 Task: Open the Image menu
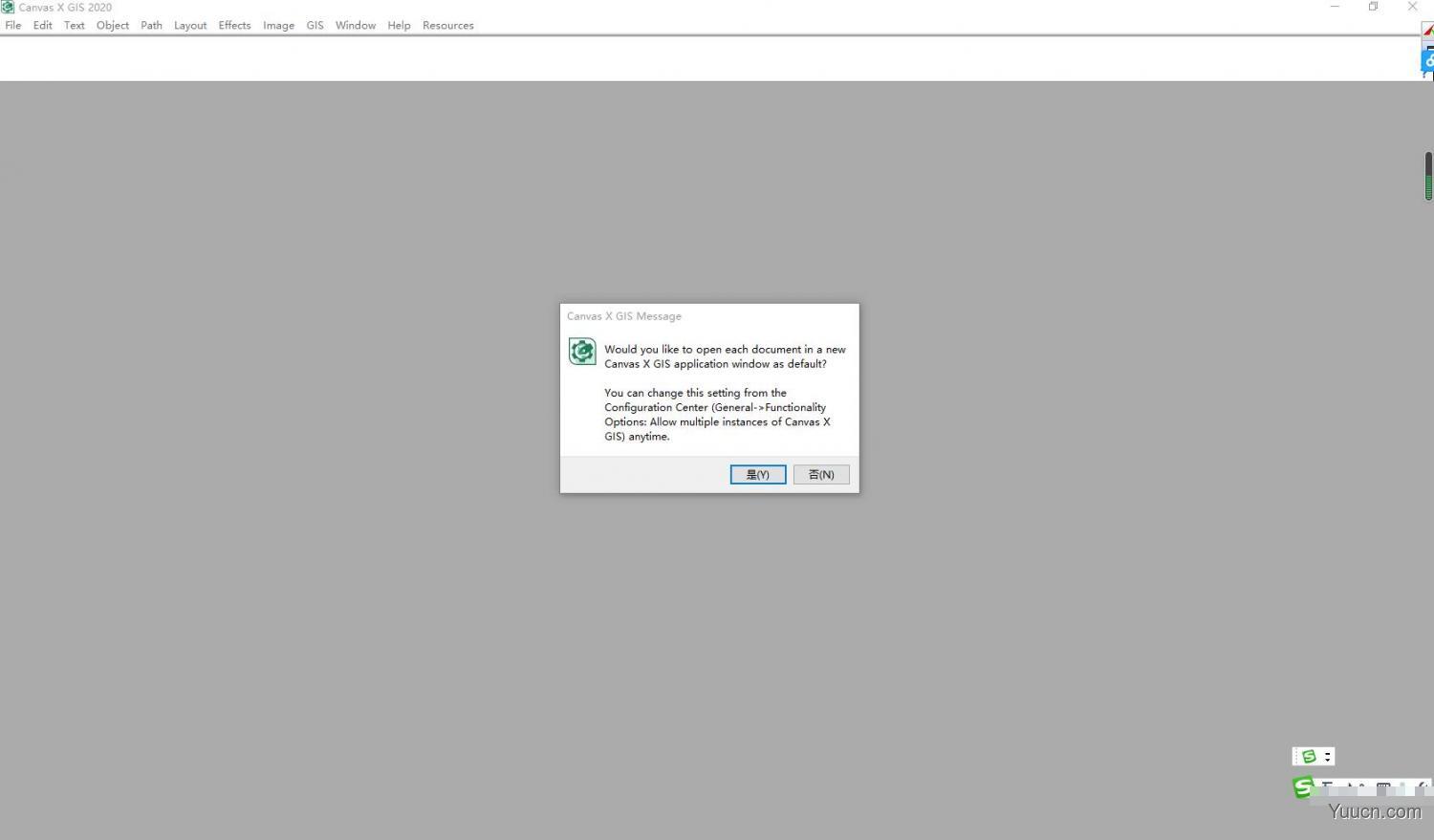point(279,25)
